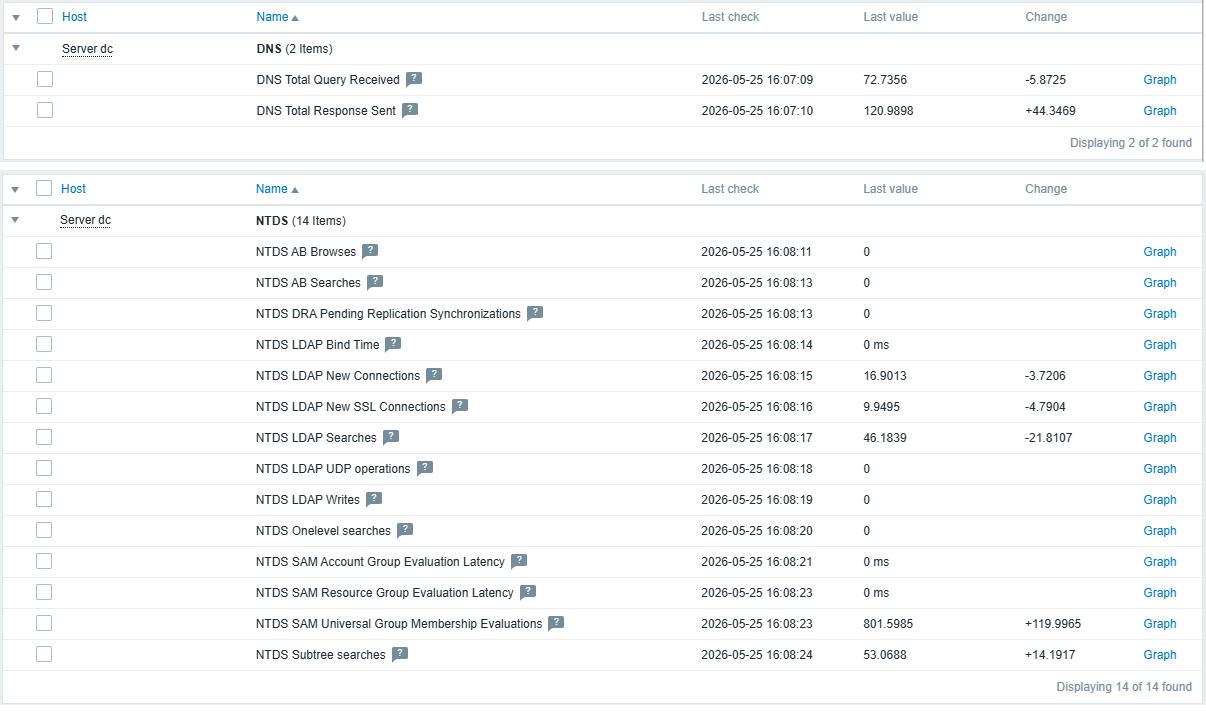View Graph for SAM Universal Group Membership Evaluations
Viewport: 1206px width, 711px height.
coord(1160,624)
